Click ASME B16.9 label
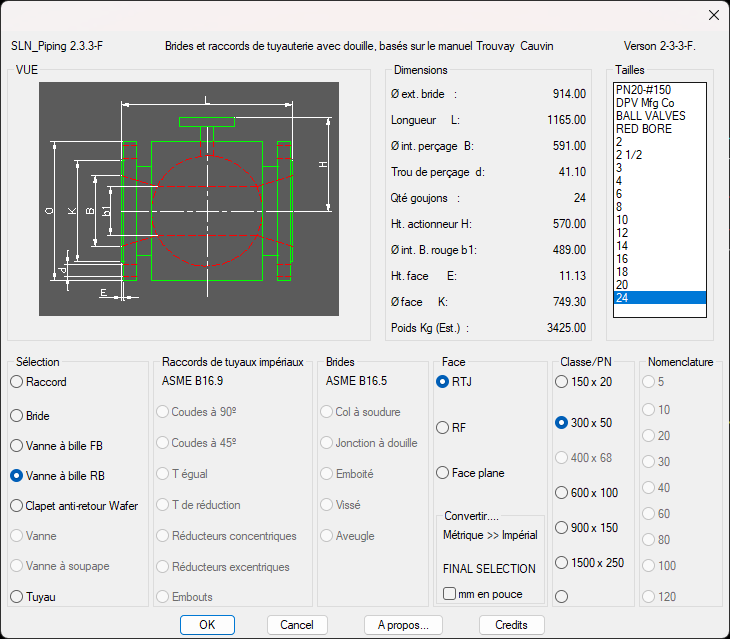The width and height of the screenshot is (730, 639). [192, 381]
